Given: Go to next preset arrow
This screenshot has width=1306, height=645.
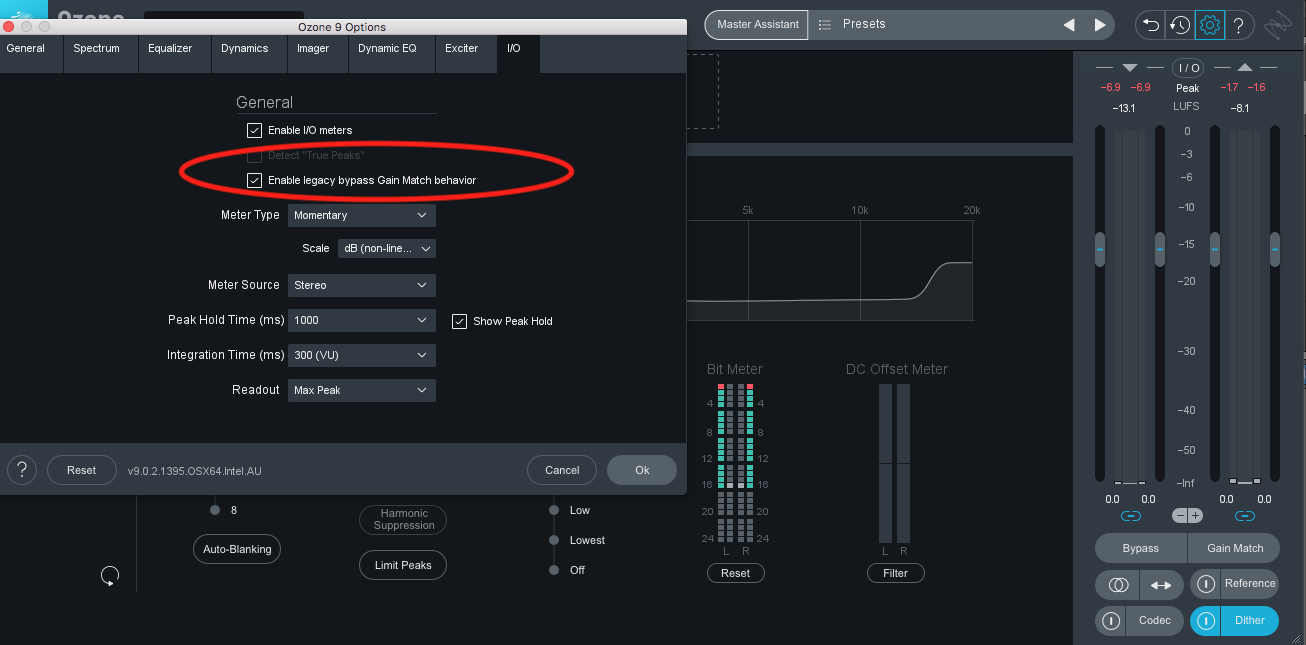Looking at the screenshot, I should point(1100,25).
